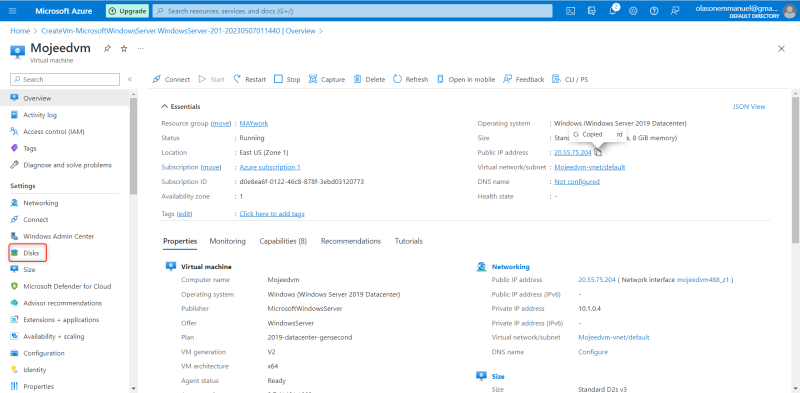This screenshot has height=393, width=800.
Task: Open the notifications bell
Action: coord(613,11)
